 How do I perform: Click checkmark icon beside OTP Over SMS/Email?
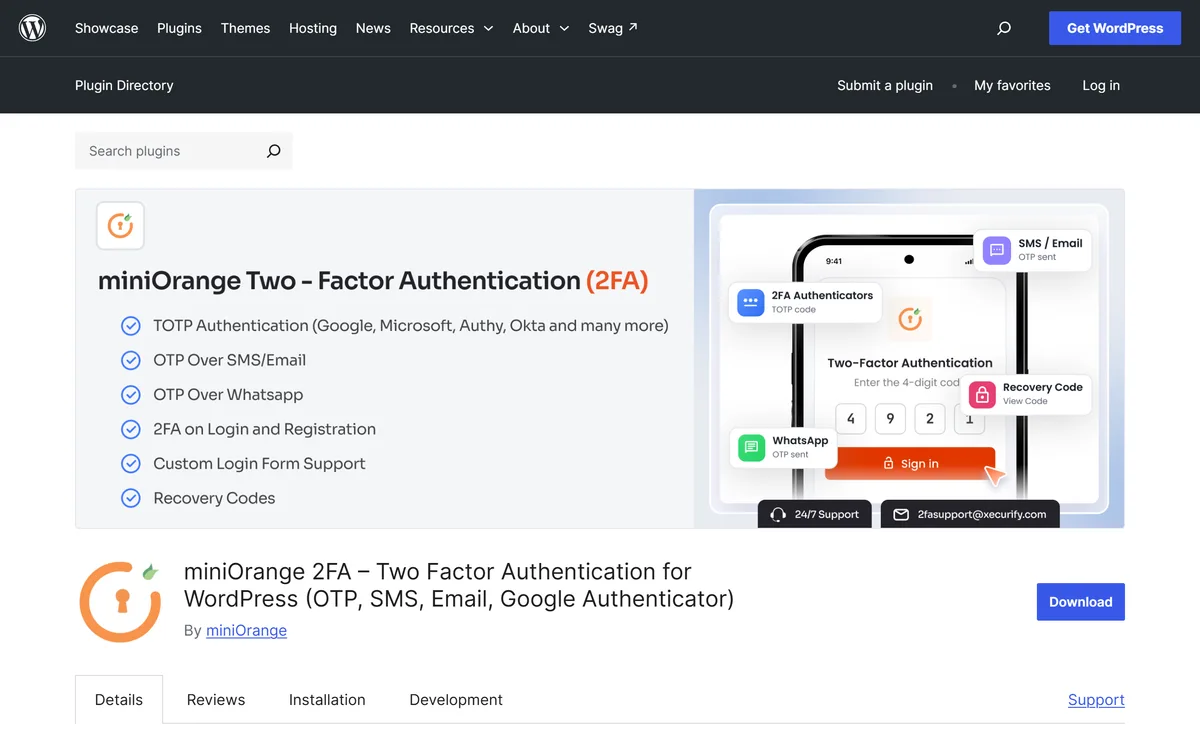tap(131, 360)
